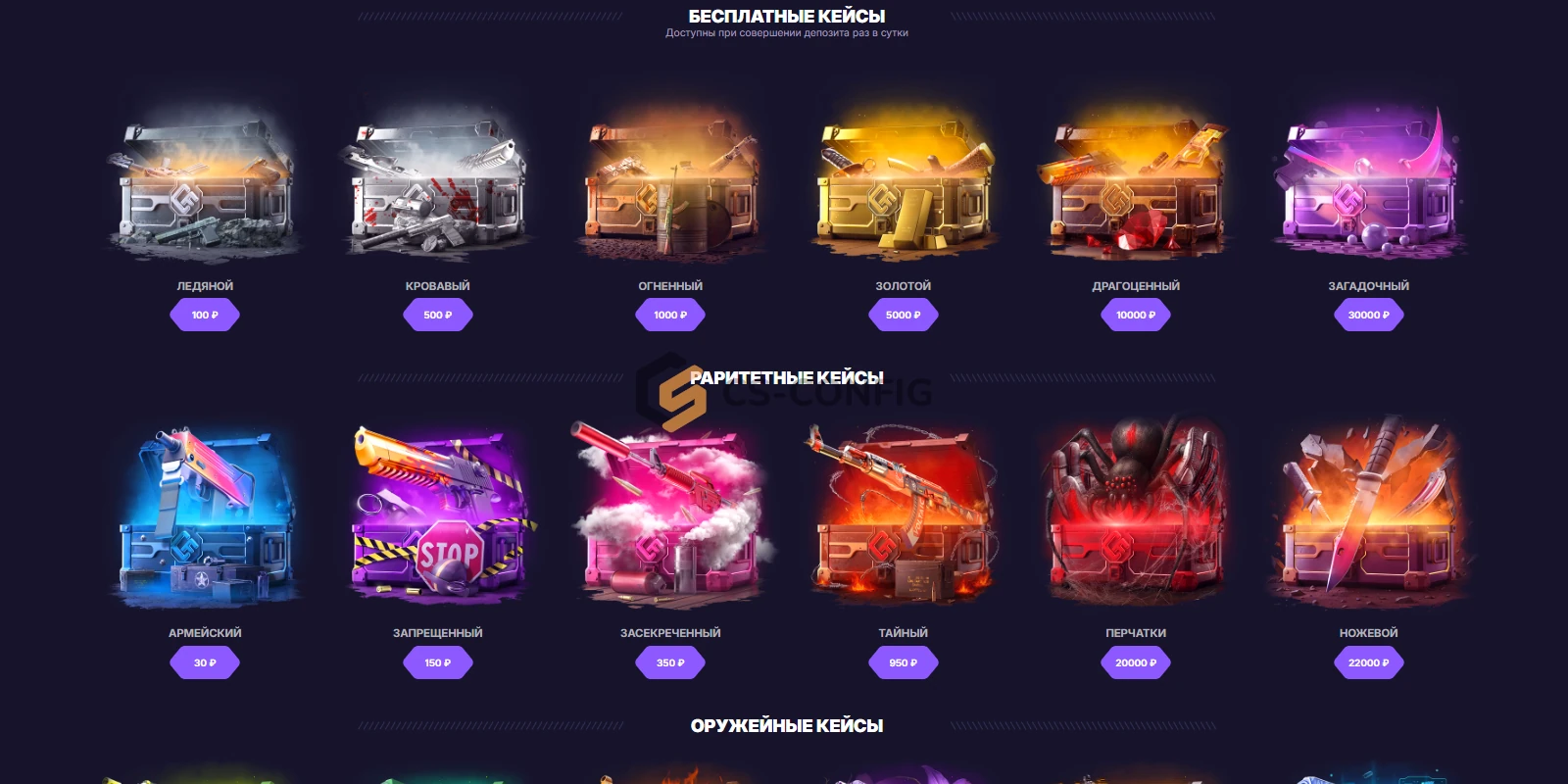The image size is (1568, 784).
Task: Open the Кровавый bloody case image
Action: (x=437, y=184)
